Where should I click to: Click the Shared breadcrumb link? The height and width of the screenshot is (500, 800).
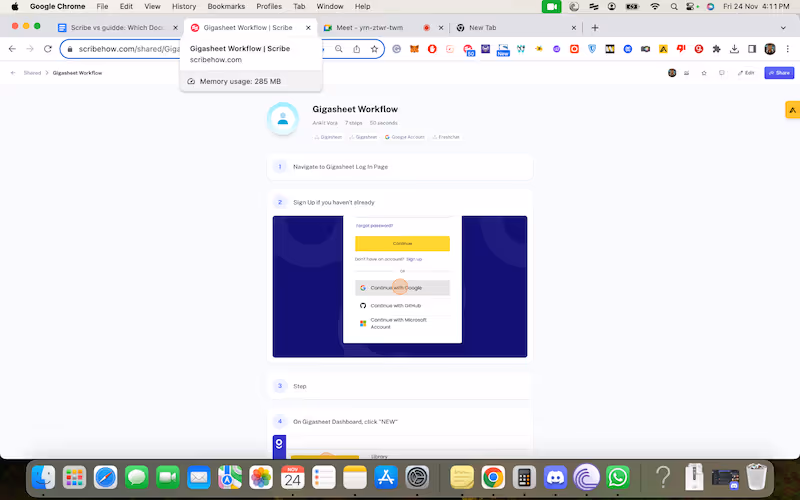tap(32, 73)
